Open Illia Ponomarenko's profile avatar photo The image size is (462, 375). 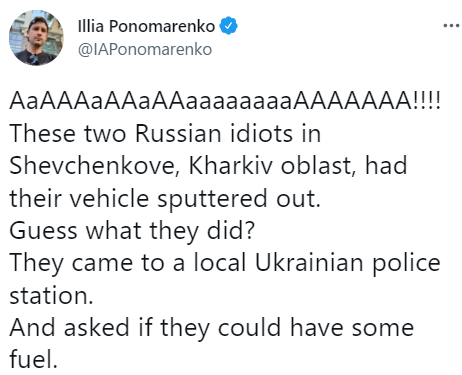coord(36,37)
